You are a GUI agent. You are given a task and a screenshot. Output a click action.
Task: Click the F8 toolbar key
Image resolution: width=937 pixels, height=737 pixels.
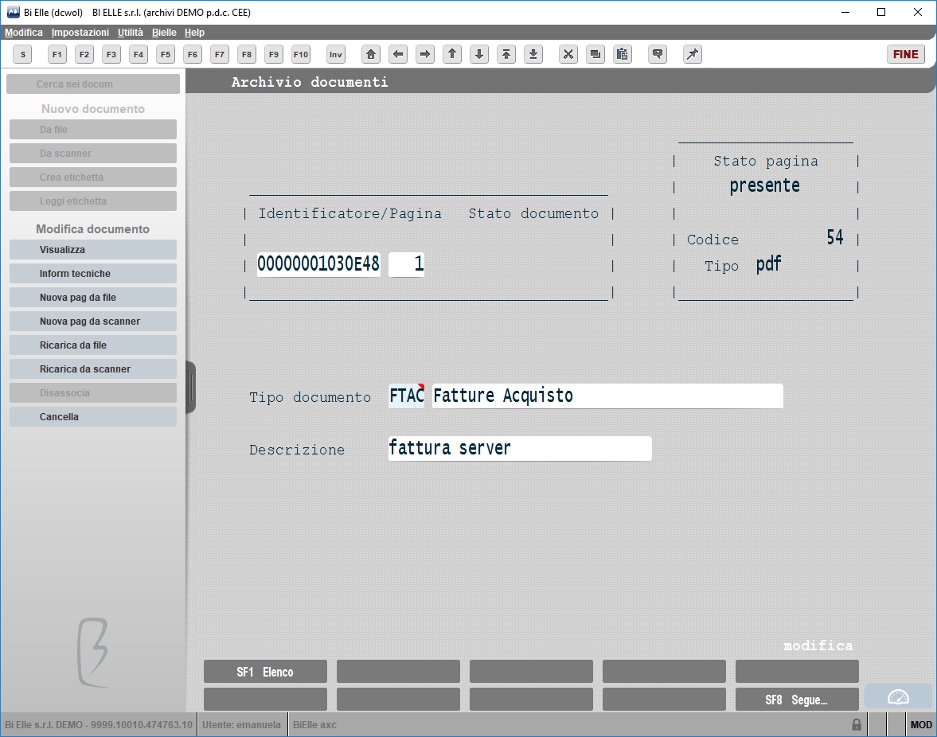coord(247,54)
